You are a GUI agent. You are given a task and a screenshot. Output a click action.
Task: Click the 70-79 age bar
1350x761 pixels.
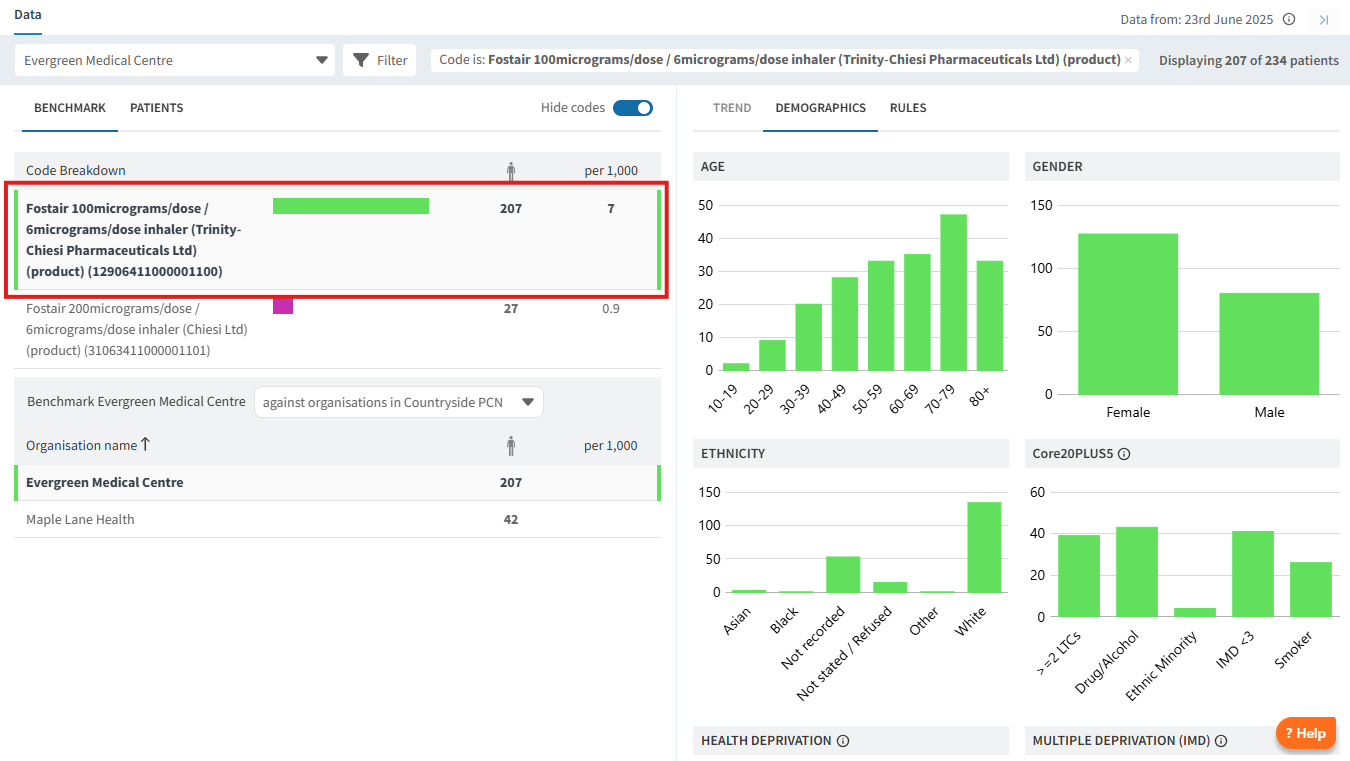click(953, 292)
